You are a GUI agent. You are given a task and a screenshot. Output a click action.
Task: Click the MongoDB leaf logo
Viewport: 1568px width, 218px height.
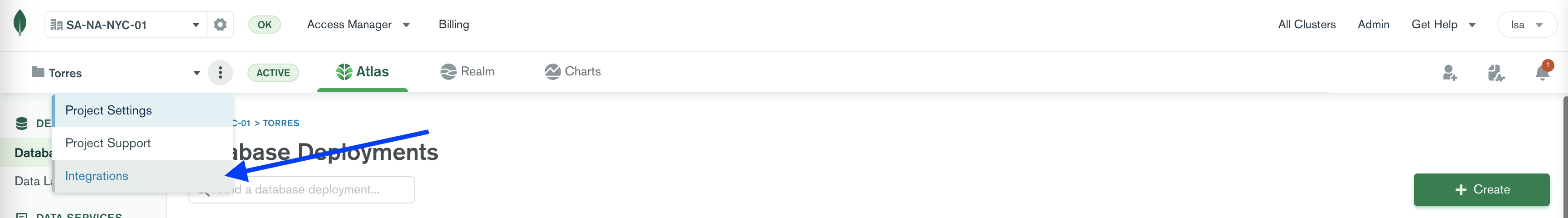20,23
